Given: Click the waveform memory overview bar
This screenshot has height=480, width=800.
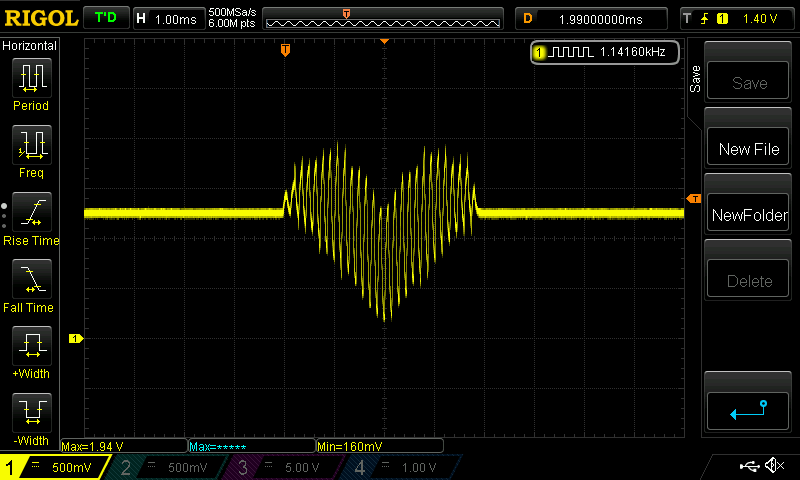Looking at the screenshot, I should [x=383, y=19].
